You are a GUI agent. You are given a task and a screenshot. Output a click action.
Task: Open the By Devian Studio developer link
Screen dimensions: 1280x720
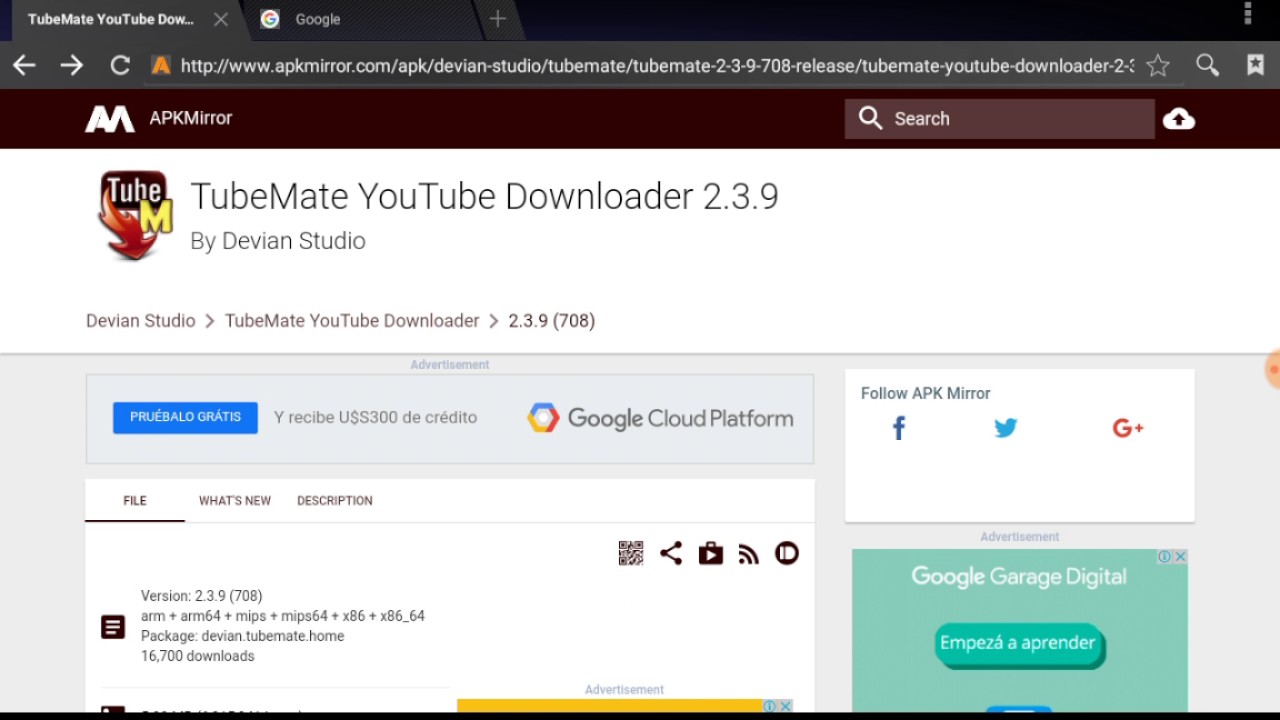pos(278,241)
